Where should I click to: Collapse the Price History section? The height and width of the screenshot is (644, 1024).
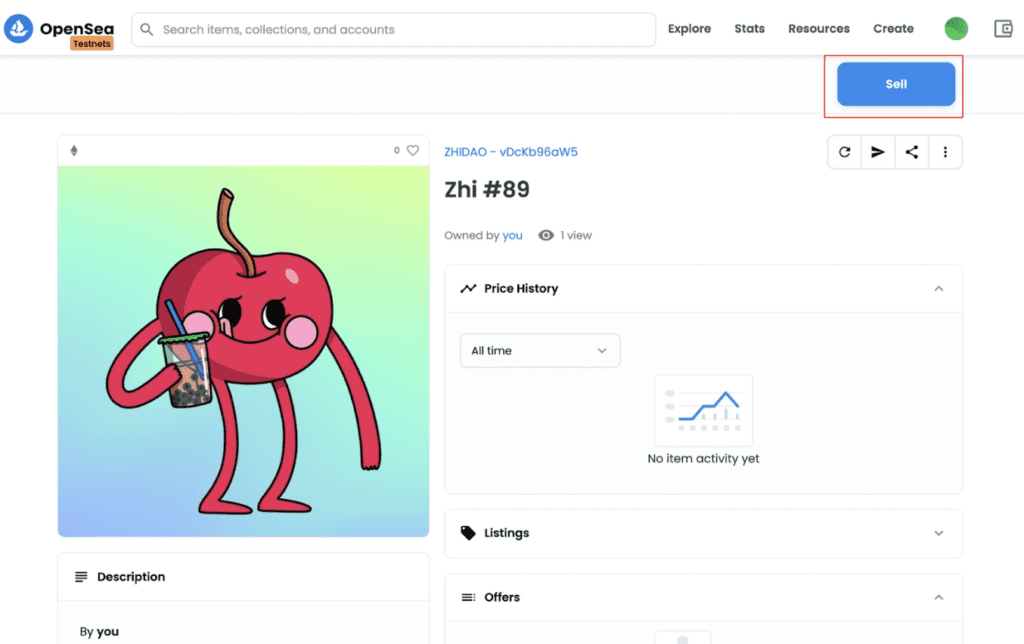pos(938,289)
